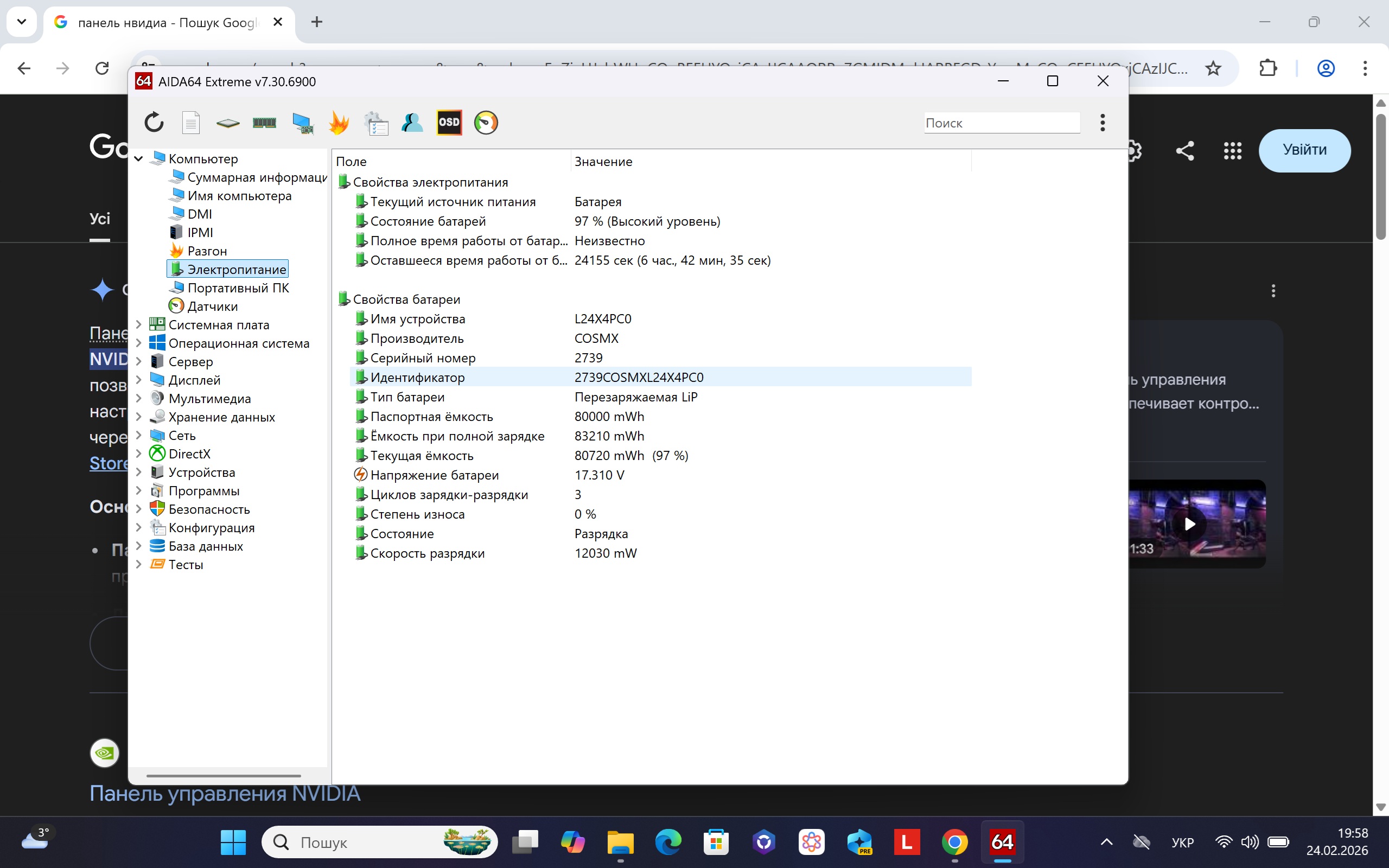Open AIDA64 three-dot menu beside search
This screenshot has width=1389, height=868.
[x=1102, y=122]
